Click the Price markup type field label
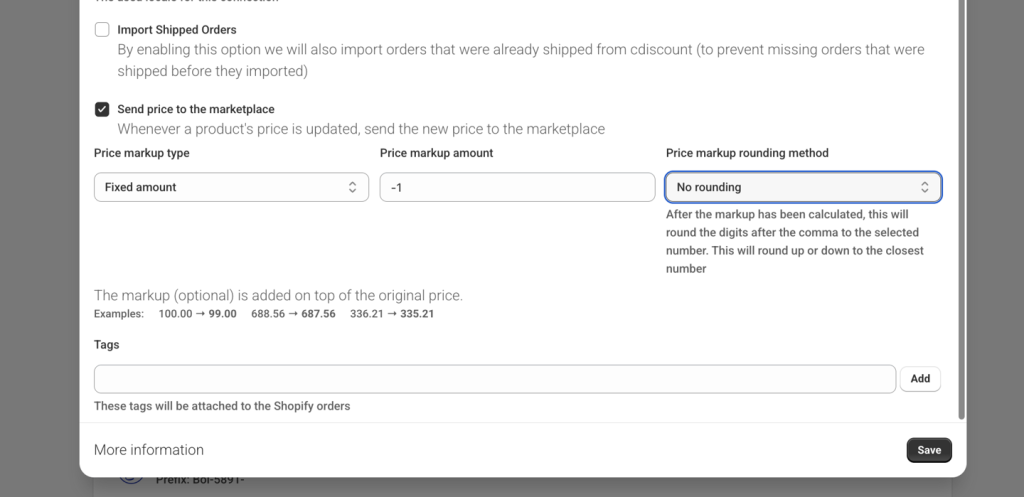 coord(141,153)
